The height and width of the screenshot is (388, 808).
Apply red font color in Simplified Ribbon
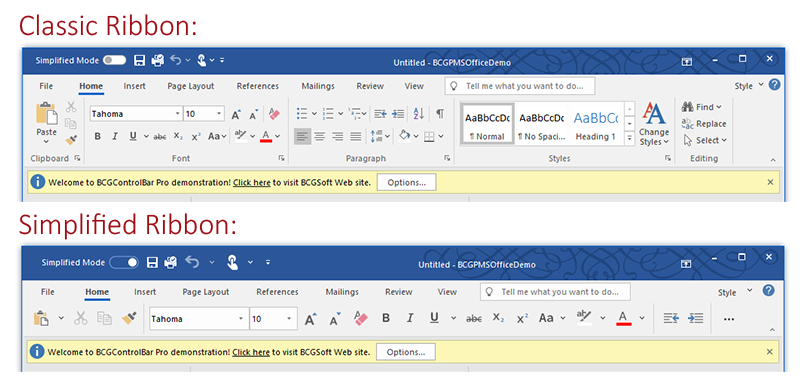coord(624,318)
